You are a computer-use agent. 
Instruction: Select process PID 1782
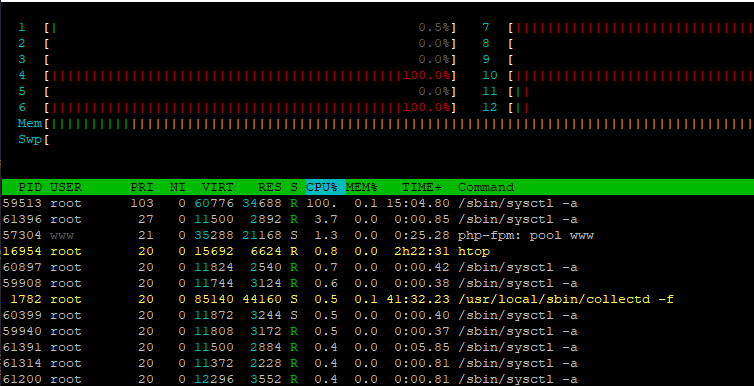pyautogui.click(x=378, y=299)
